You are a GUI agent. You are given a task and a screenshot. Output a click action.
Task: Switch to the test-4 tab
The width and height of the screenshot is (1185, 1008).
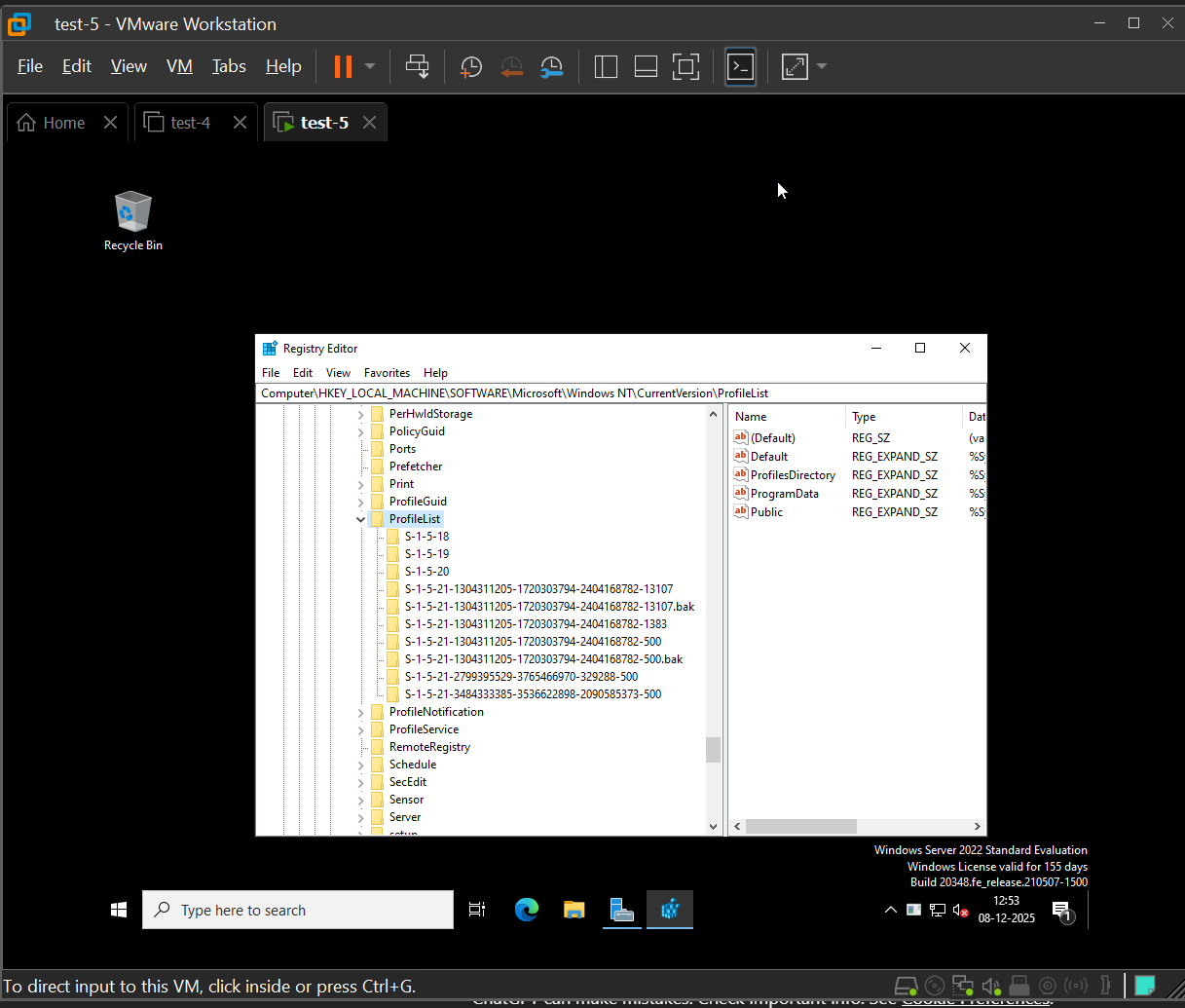[190, 123]
